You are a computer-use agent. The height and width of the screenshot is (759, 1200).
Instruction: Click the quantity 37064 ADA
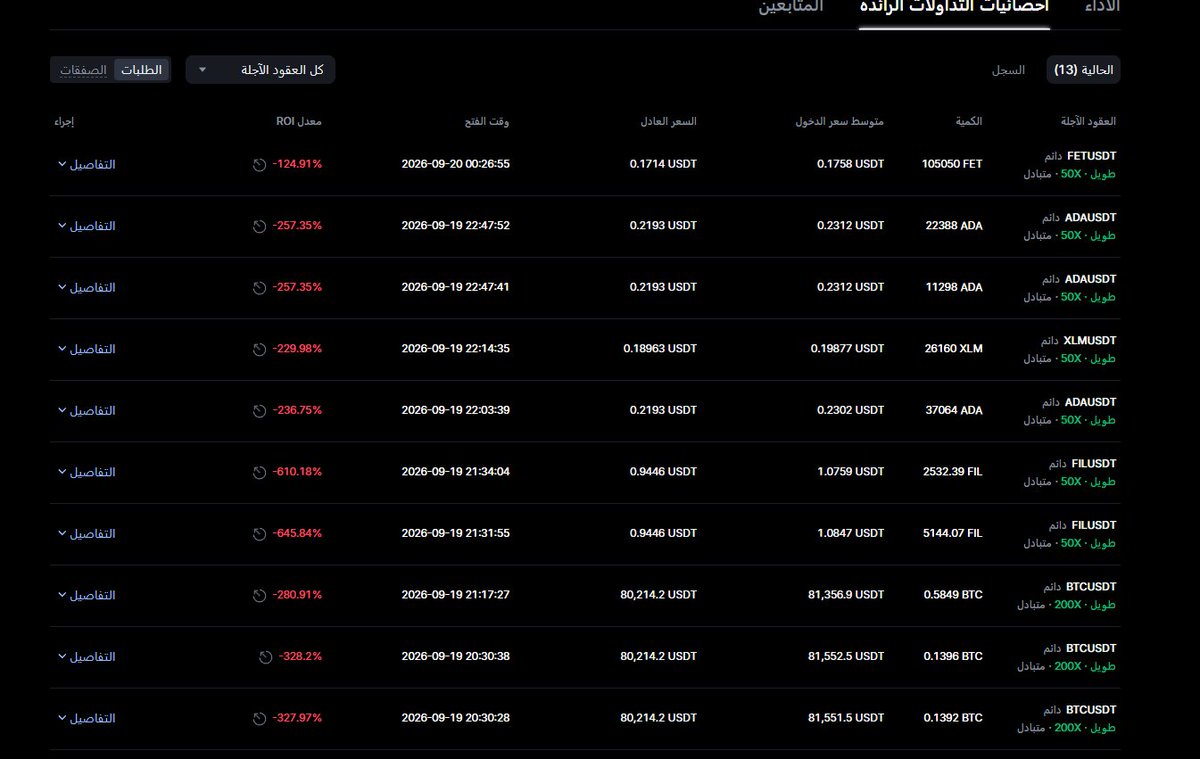click(x=955, y=411)
